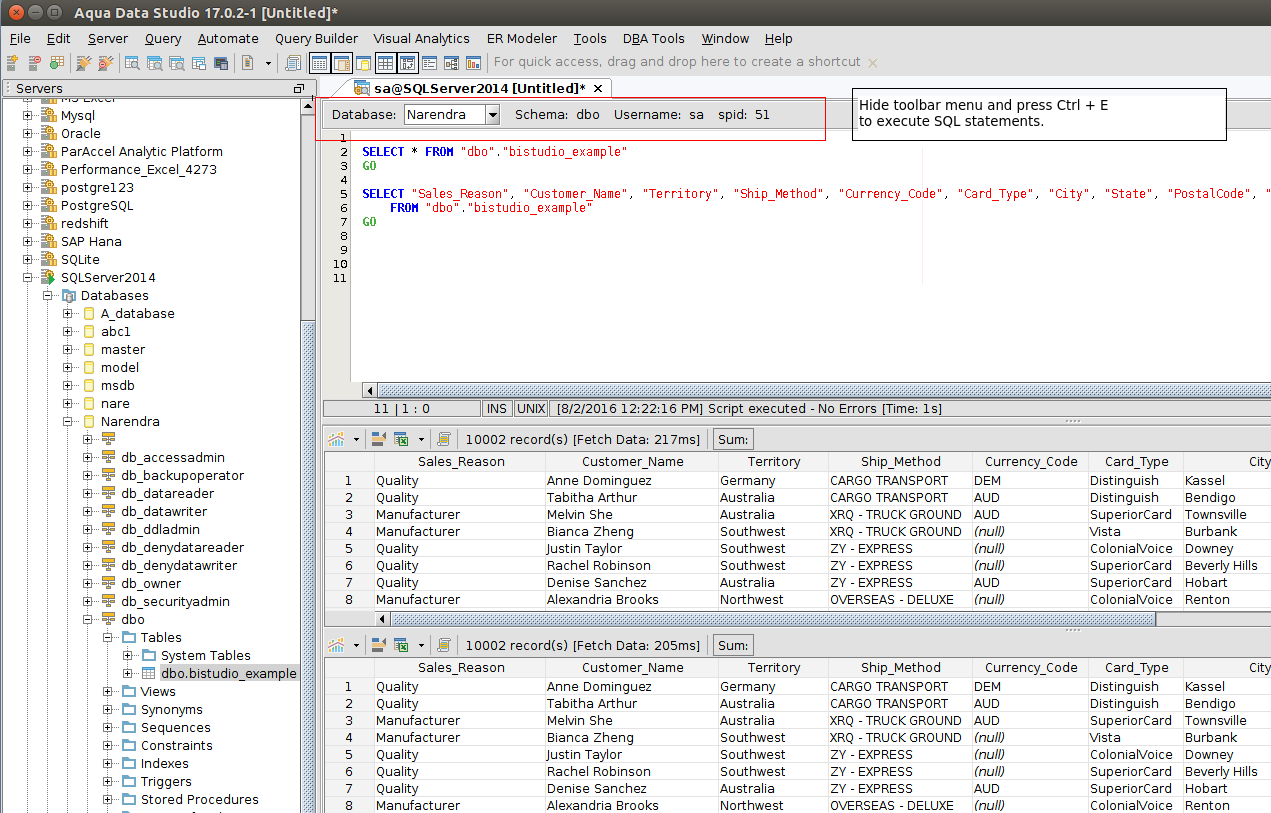Click the chart results toolbar icon
The image size is (1271, 813).
[474, 63]
